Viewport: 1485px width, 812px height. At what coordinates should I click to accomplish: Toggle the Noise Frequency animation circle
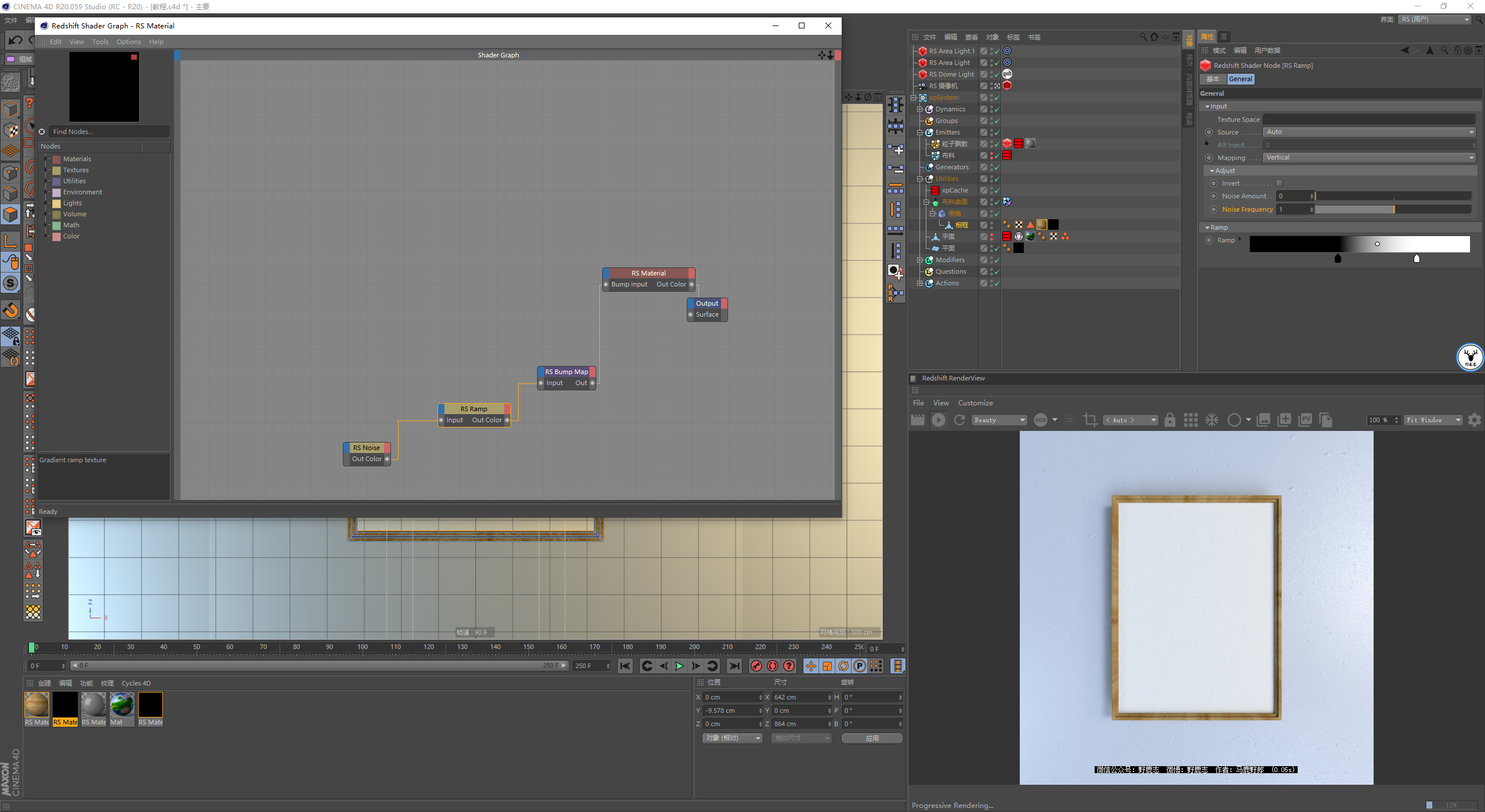(x=1213, y=209)
